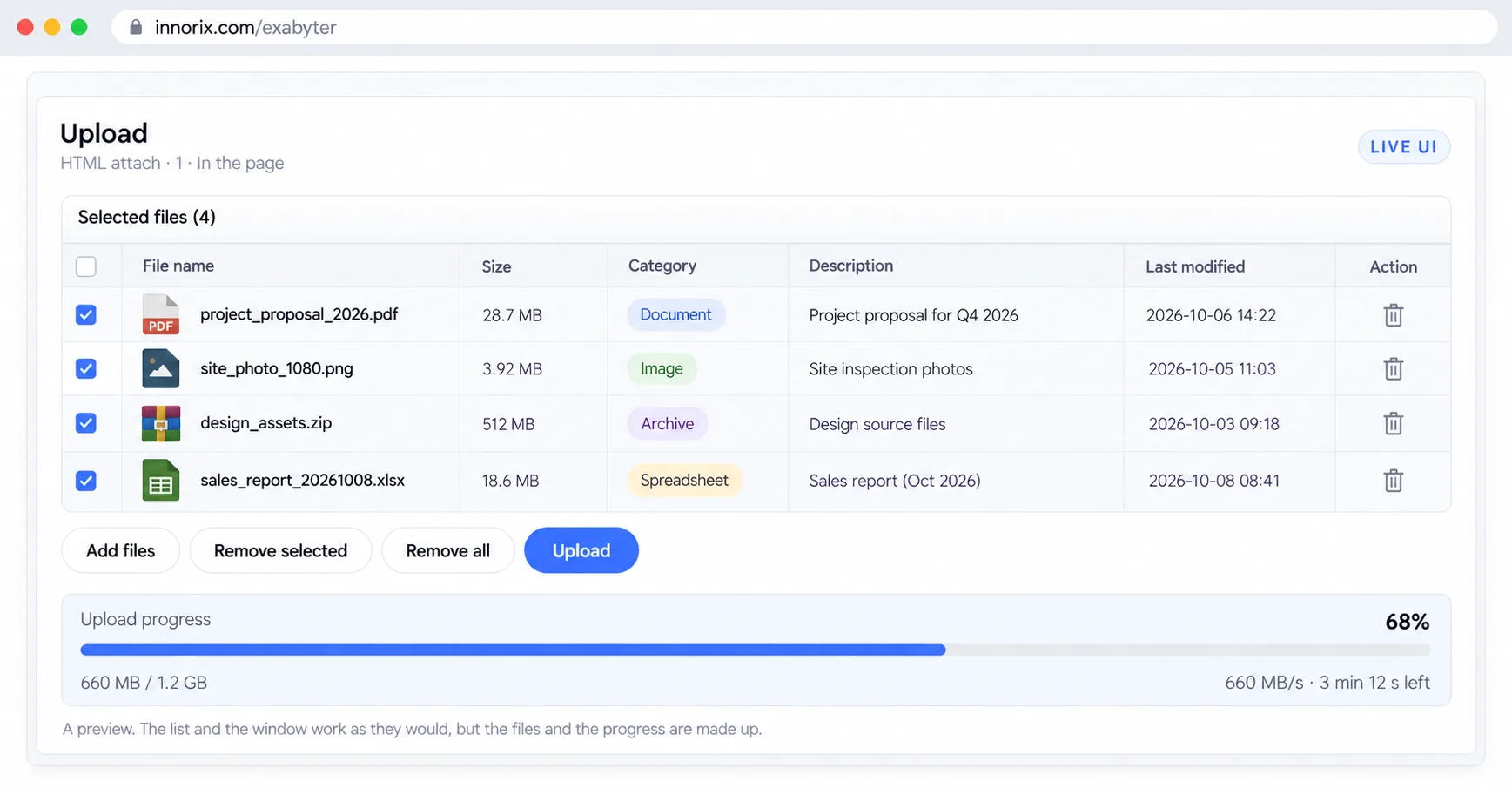The image size is (1512, 788).
Task: Click the ZIP archive file icon
Action: [x=161, y=423]
